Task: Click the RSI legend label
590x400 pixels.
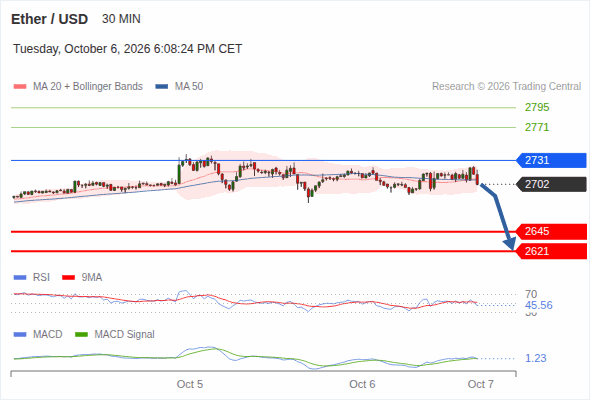Action: tap(41, 278)
